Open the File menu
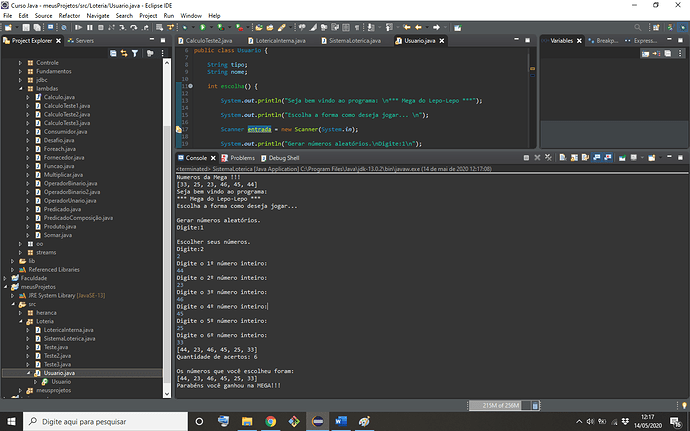This screenshot has height=431, width=690. [x=7, y=15]
